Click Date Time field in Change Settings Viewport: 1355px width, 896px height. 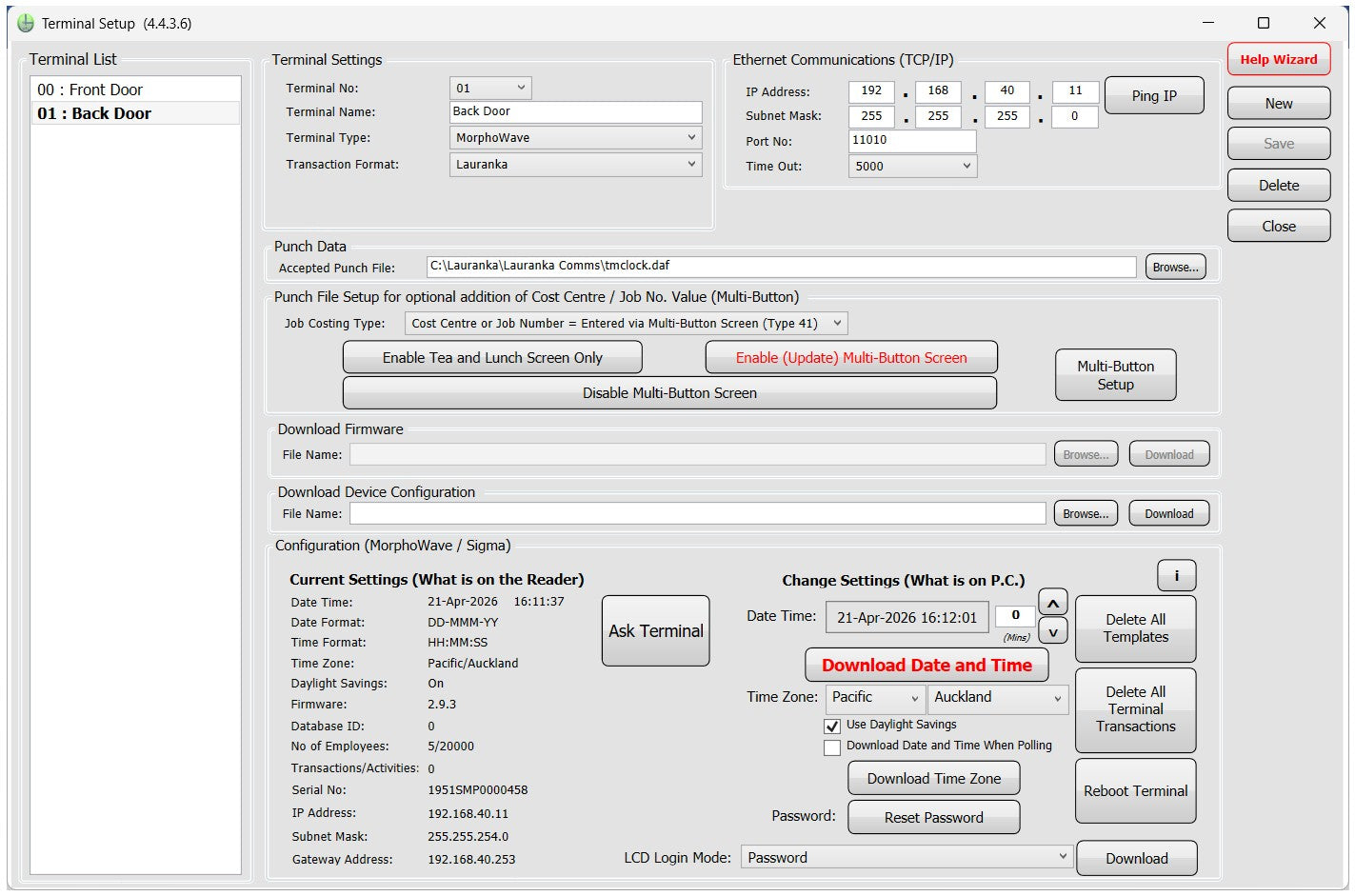[x=907, y=618]
